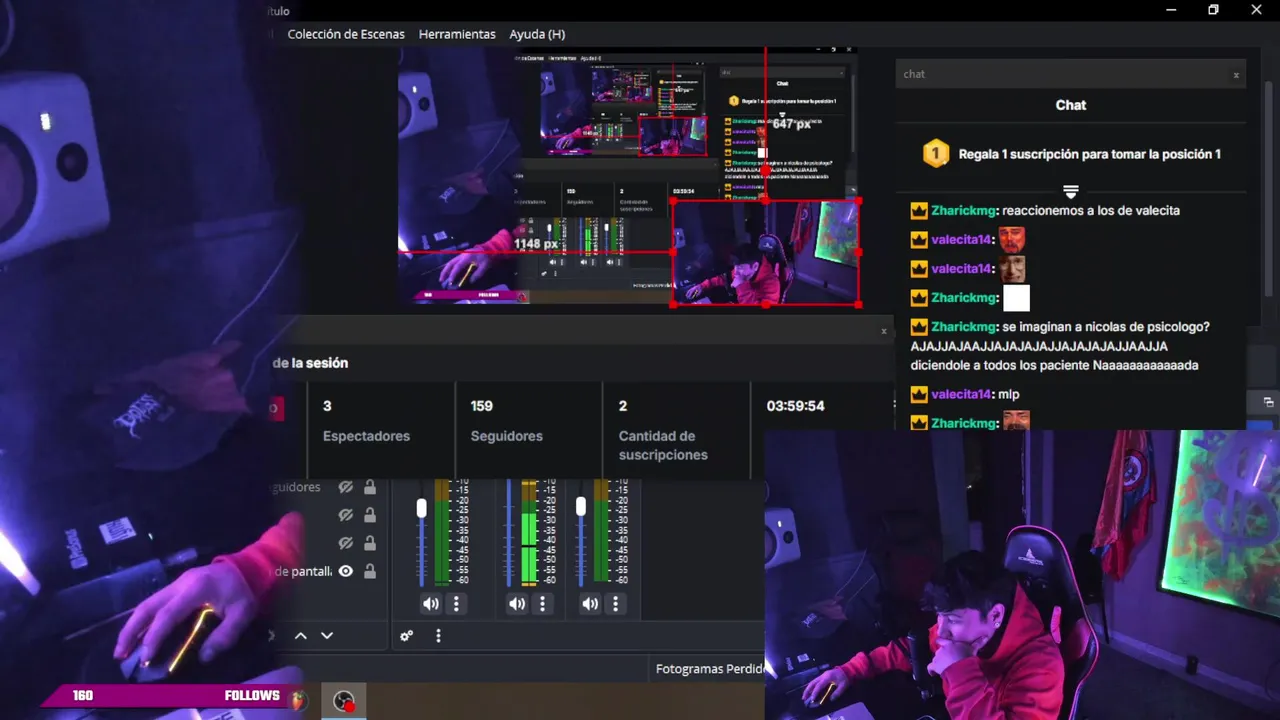Image resolution: width=1280 pixels, height=720 pixels.
Task: Toggle lock on source directly above pantalla row
Action: (x=370, y=543)
